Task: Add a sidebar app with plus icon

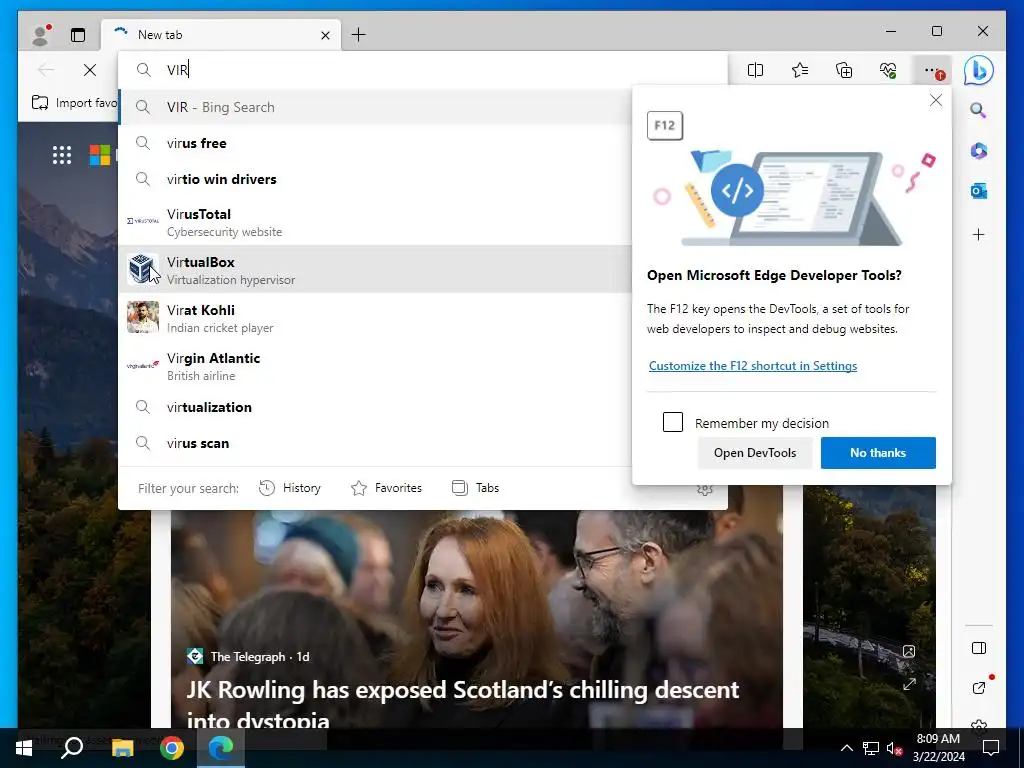Action: pos(978,234)
